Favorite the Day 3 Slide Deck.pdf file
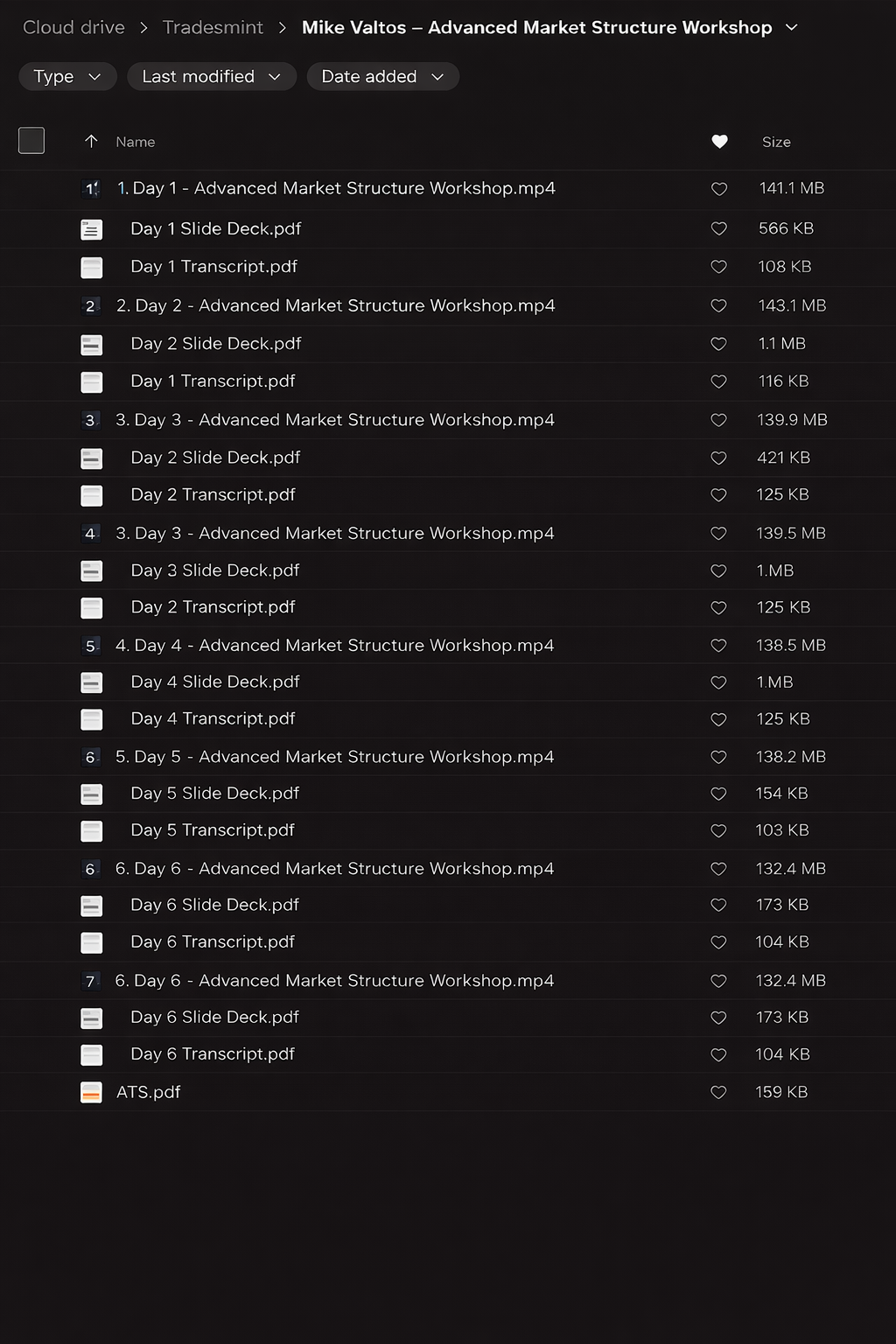This screenshot has height=1344, width=896. pos(718,571)
